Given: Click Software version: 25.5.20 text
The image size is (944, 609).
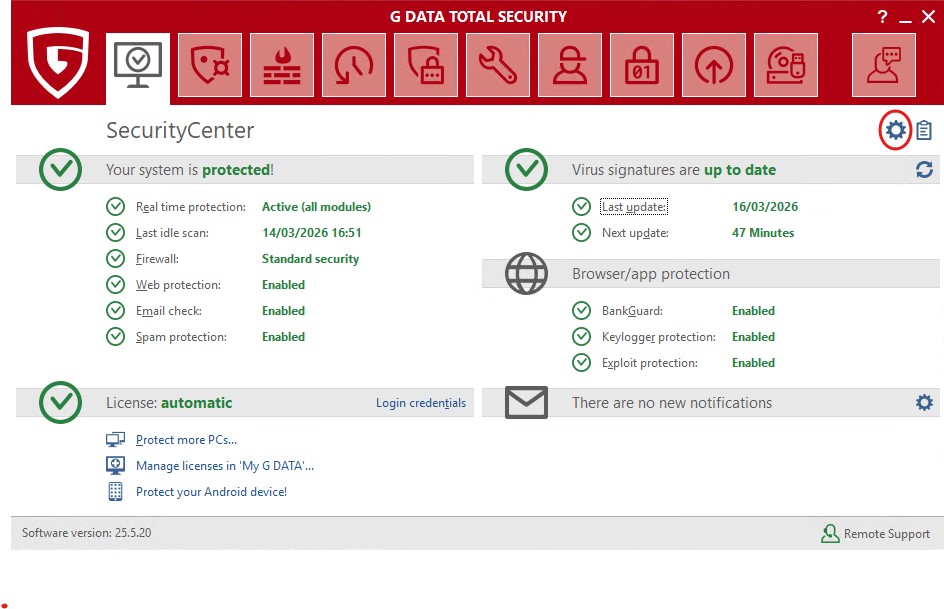Looking at the screenshot, I should pyautogui.click(x=87, y=533).
